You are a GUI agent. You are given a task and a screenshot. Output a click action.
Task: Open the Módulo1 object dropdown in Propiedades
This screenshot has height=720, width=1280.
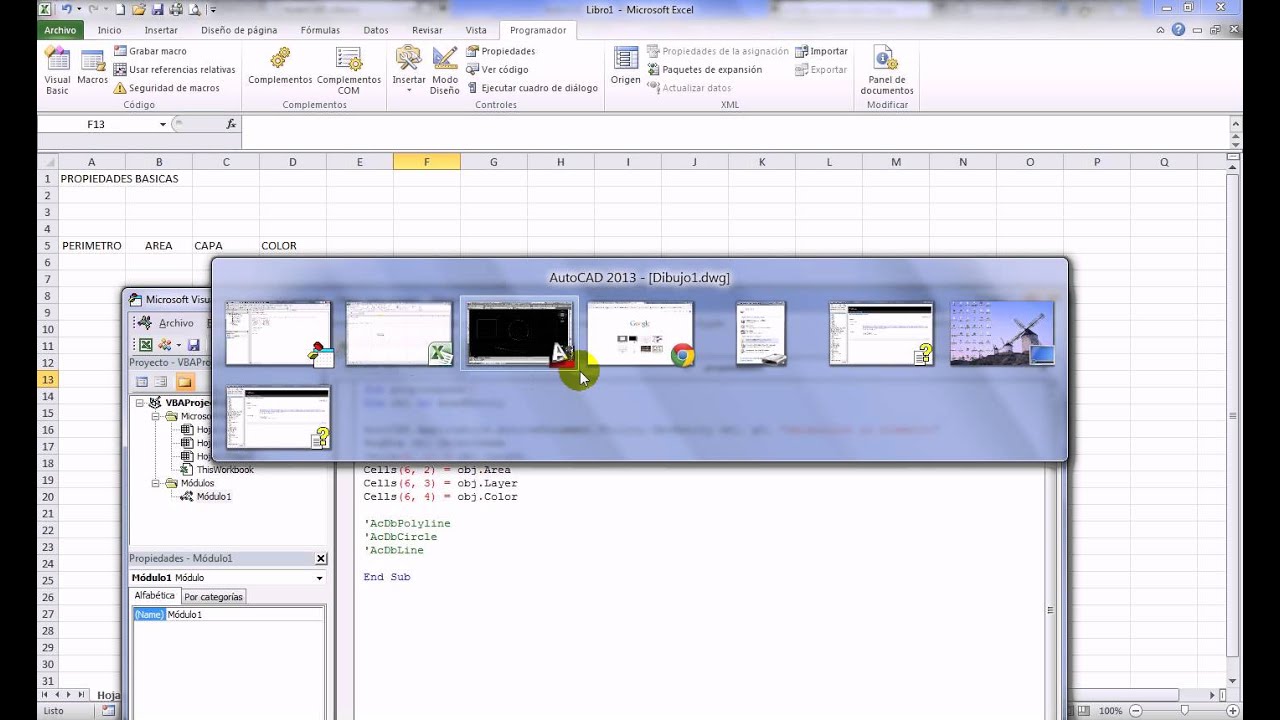click(x=319, y=578)
